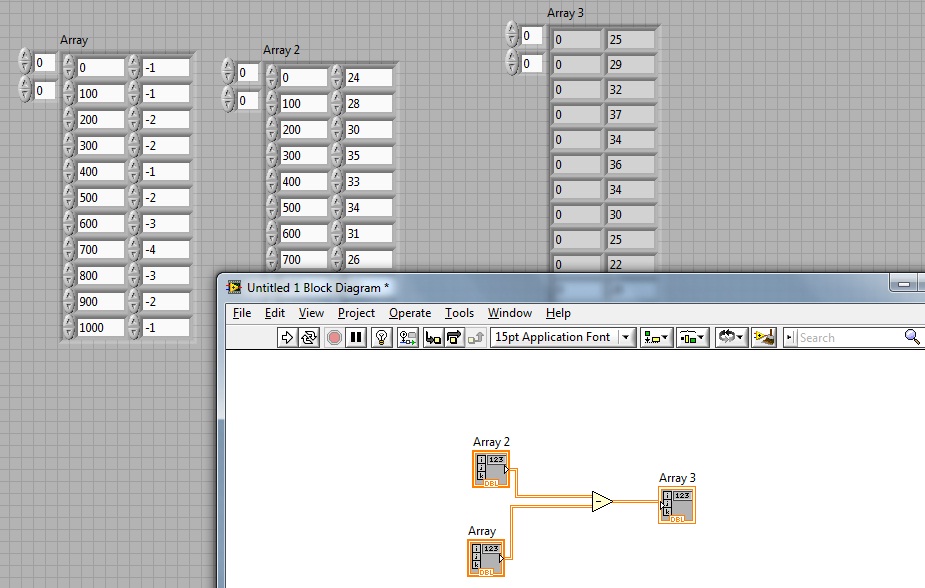Select Array cell containing 1000
This screenshot has height=588, width=925.
tap(100, 327)
